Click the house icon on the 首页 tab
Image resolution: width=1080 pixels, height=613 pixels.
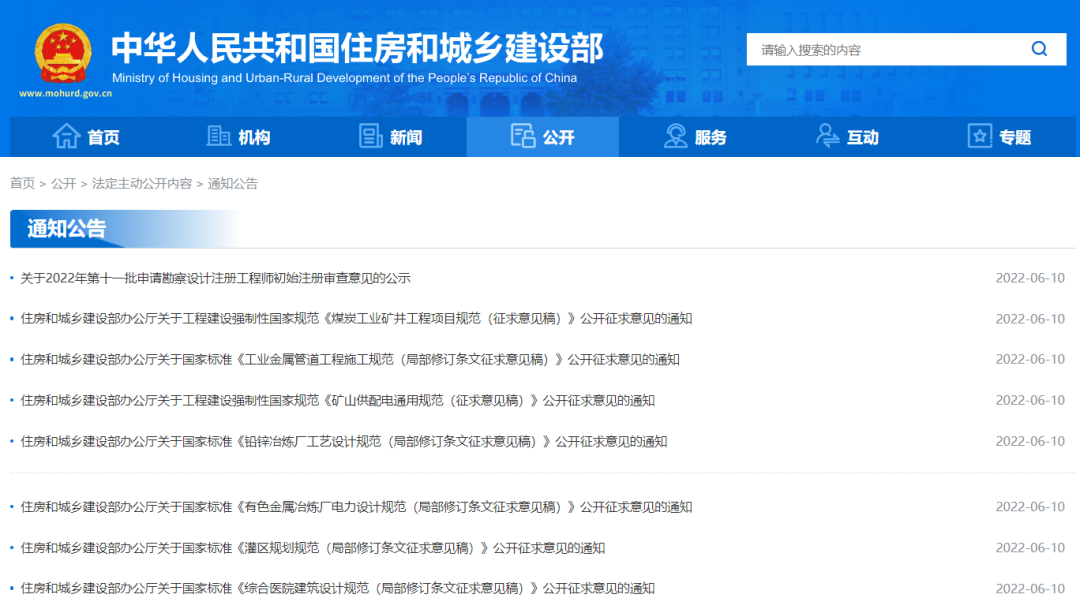pos(67,136)
